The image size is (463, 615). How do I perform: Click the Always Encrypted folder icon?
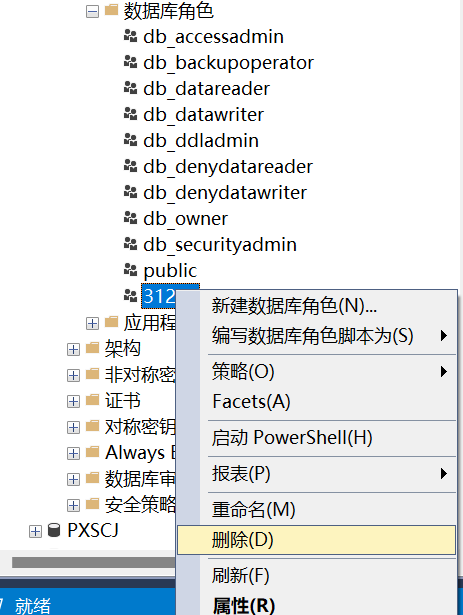tap(93, 452)
